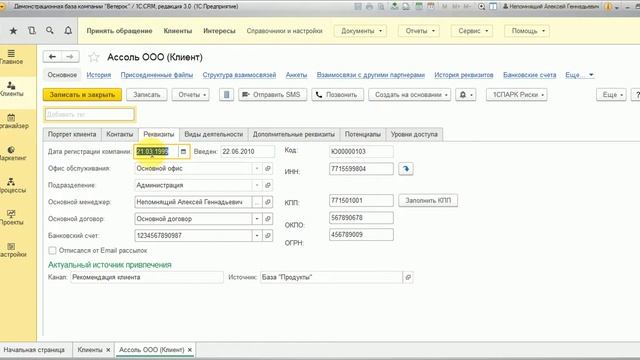
Task: Add Ассоль ООО to favorites star
Action: [x=94, y=57]
